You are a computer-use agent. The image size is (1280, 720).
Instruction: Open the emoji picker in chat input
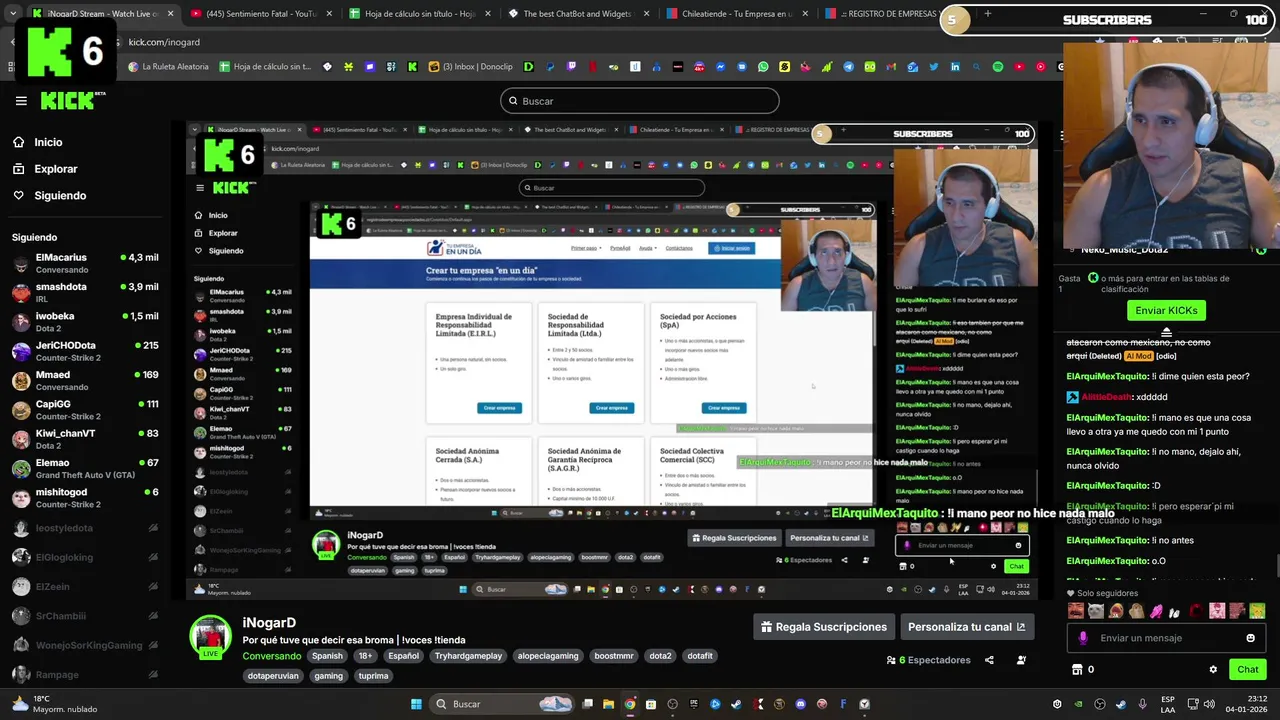(x=1250, y=638)
